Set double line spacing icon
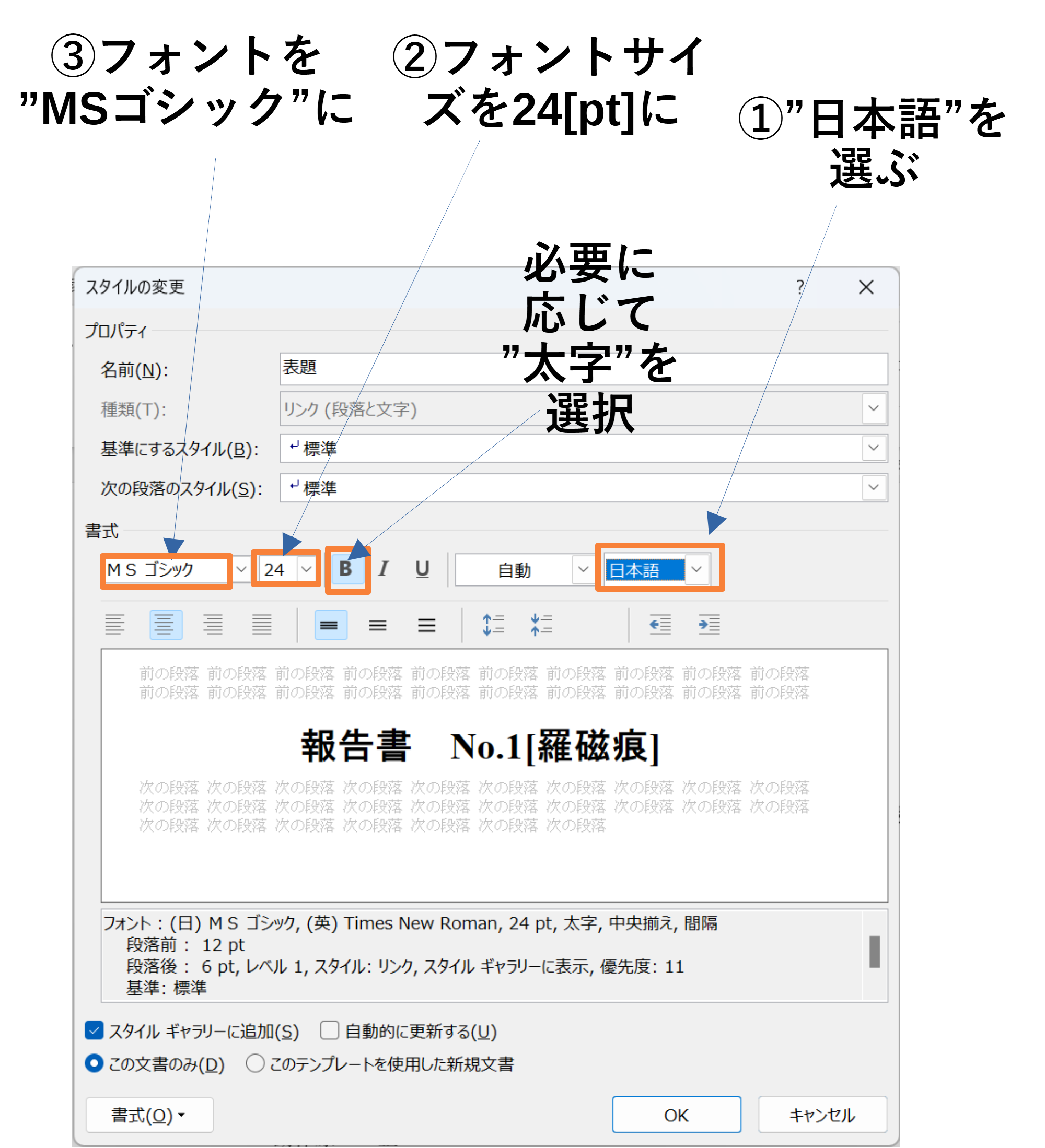Screen dimensions: 1045x1148 [427, 626]
